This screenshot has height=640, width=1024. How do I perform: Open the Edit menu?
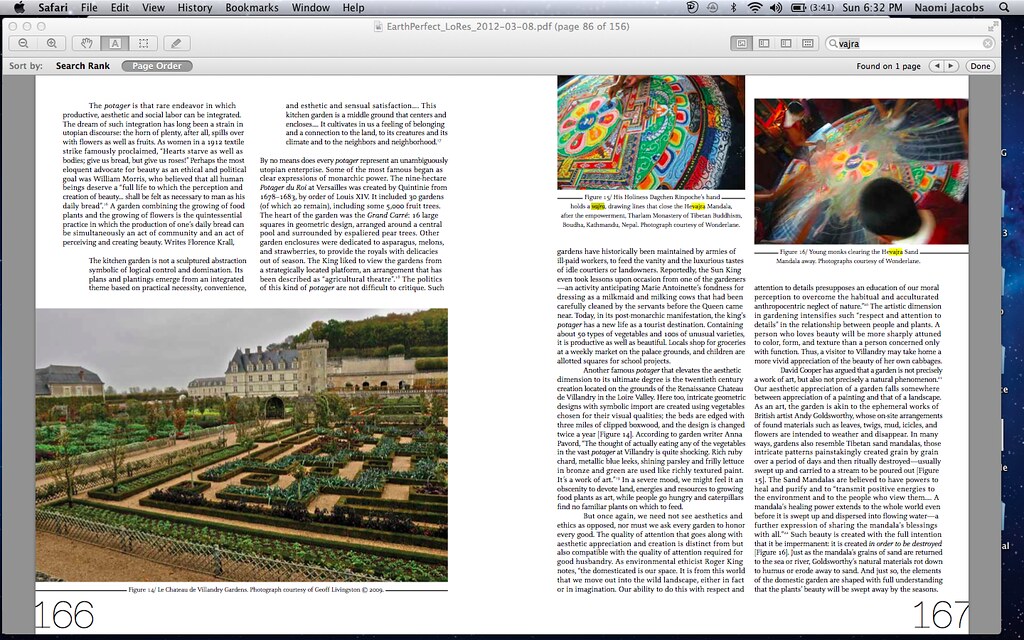(x=120, y=8)
